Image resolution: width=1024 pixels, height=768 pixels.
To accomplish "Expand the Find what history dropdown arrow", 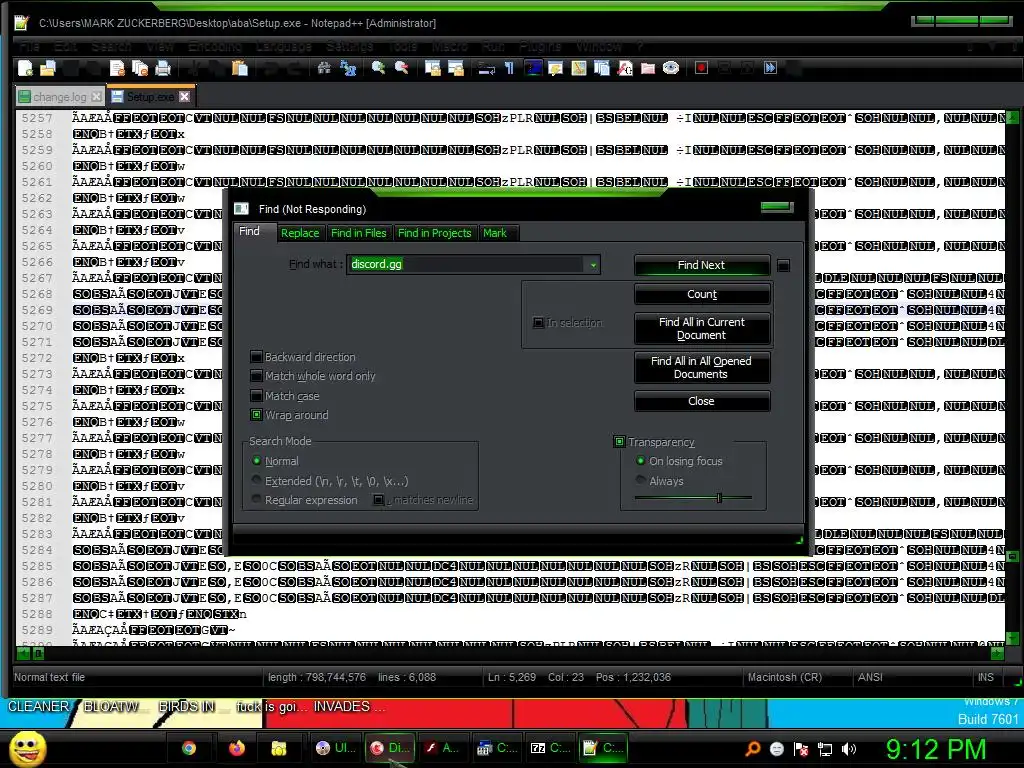I will (593, 264).
